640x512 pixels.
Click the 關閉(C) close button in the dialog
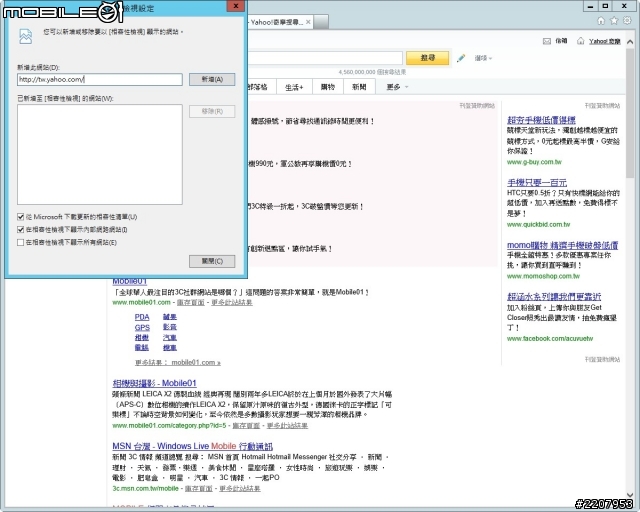click(212, 261)
